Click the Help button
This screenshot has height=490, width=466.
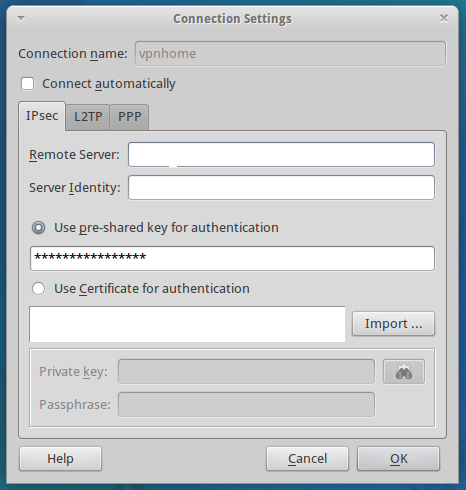click(60, 459)
